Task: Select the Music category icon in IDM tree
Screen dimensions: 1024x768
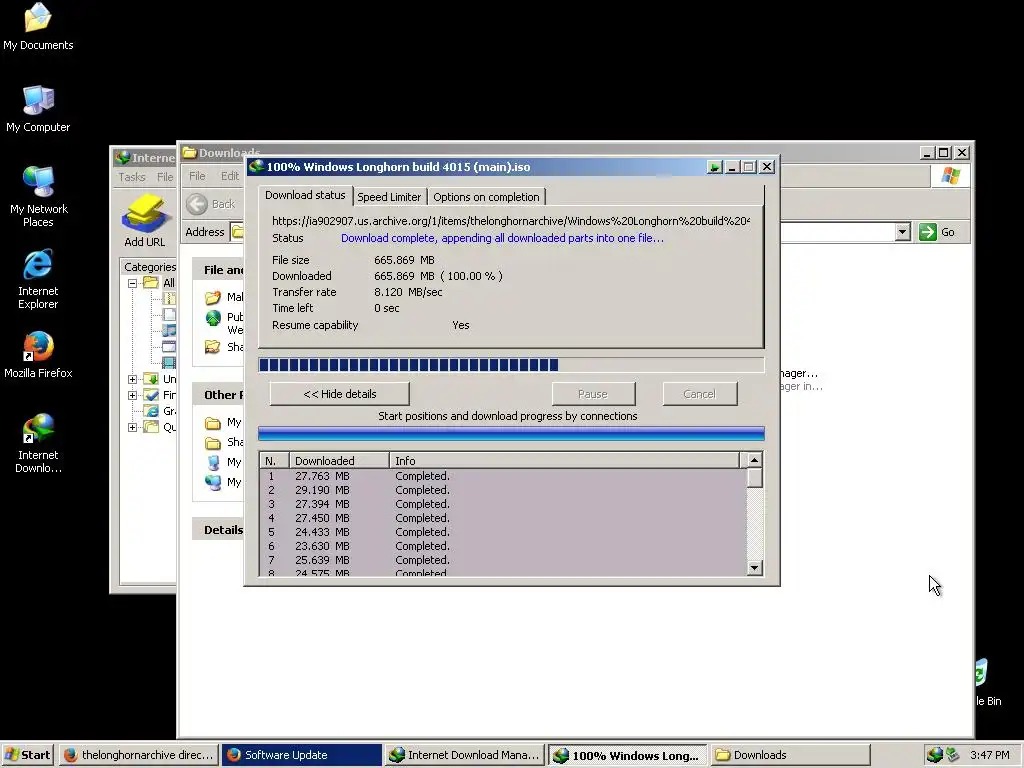Action: [169, 330]
